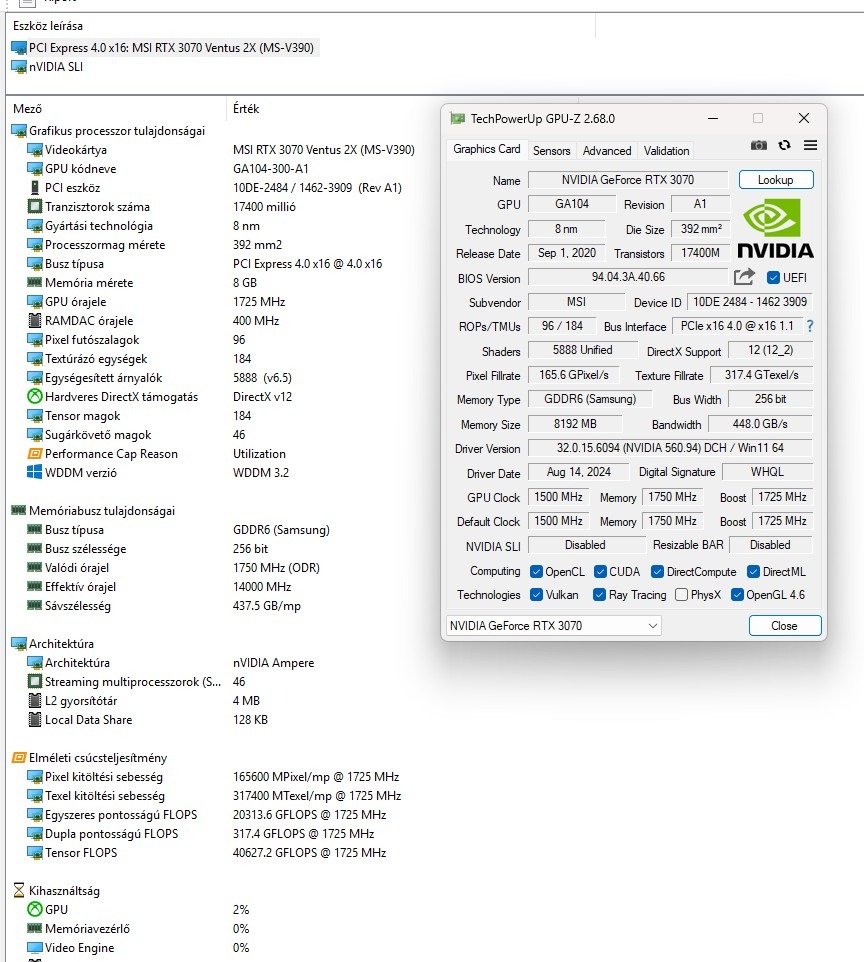This screenshot has width=864, height=962.
Task: Click the Close button in GPU-Z
Action: (784, 626)
